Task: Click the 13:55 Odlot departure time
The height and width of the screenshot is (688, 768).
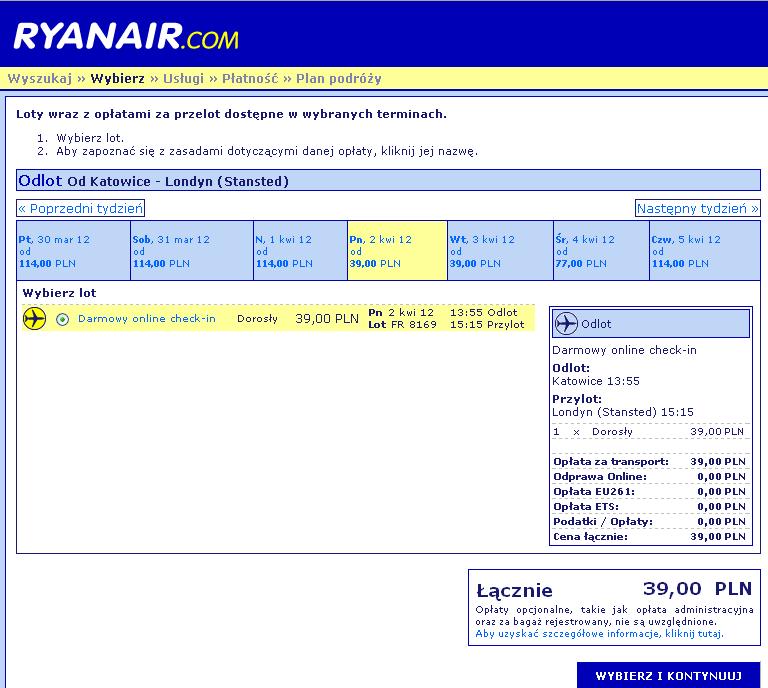Action: pyautogui.click(x=483, y=312)
